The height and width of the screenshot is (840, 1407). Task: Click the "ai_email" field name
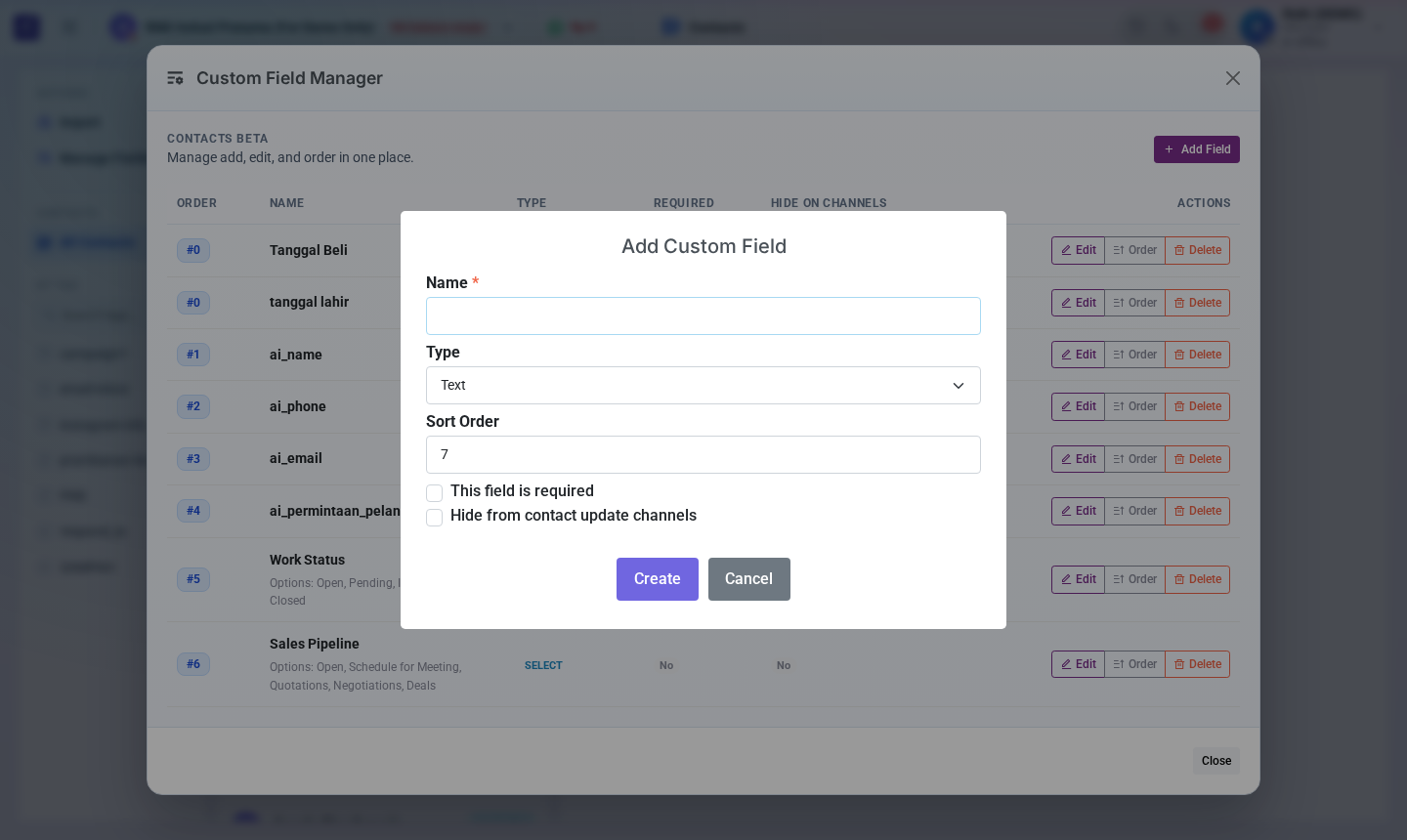[296, 458]
